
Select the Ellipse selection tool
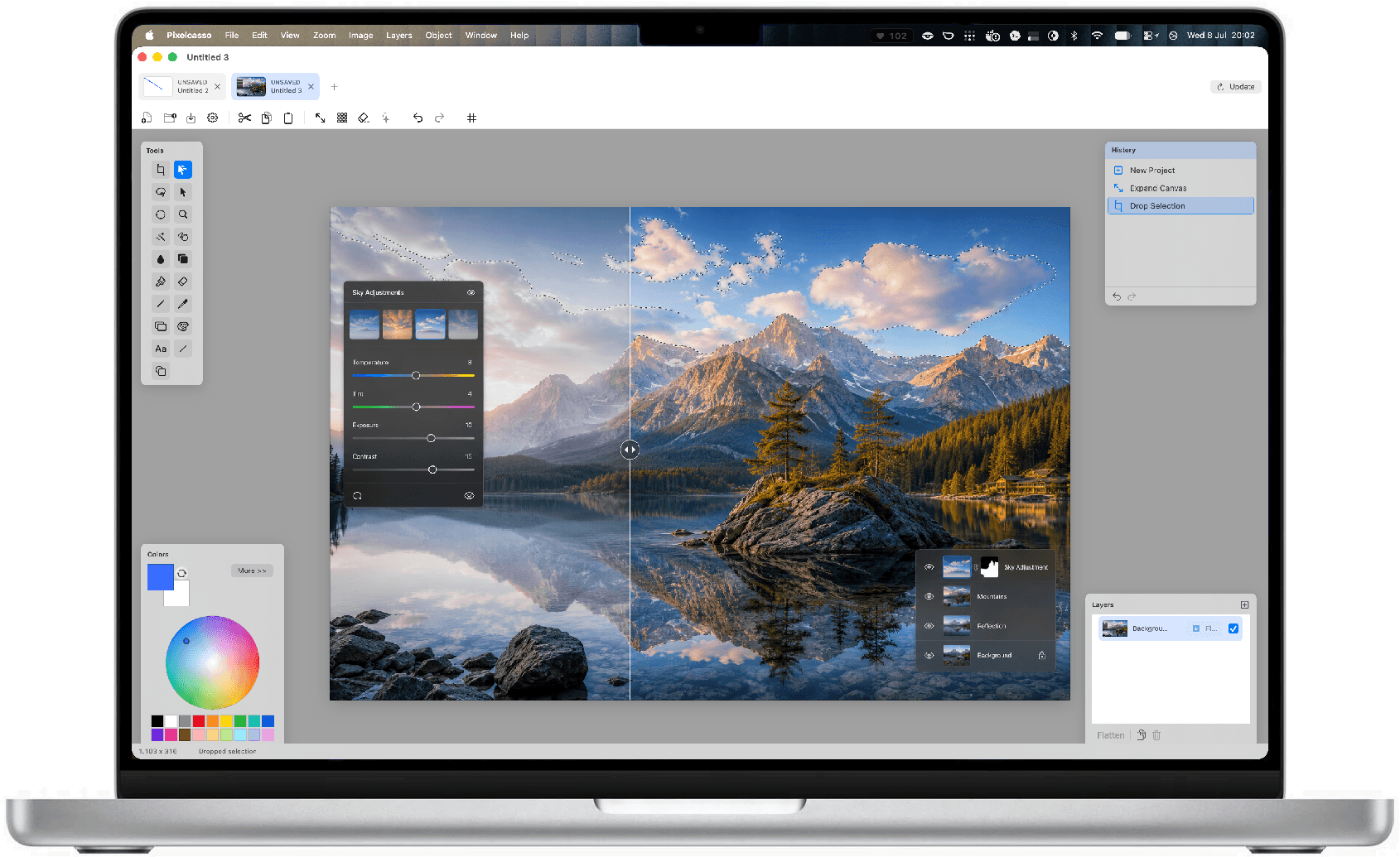coord(161,214)
